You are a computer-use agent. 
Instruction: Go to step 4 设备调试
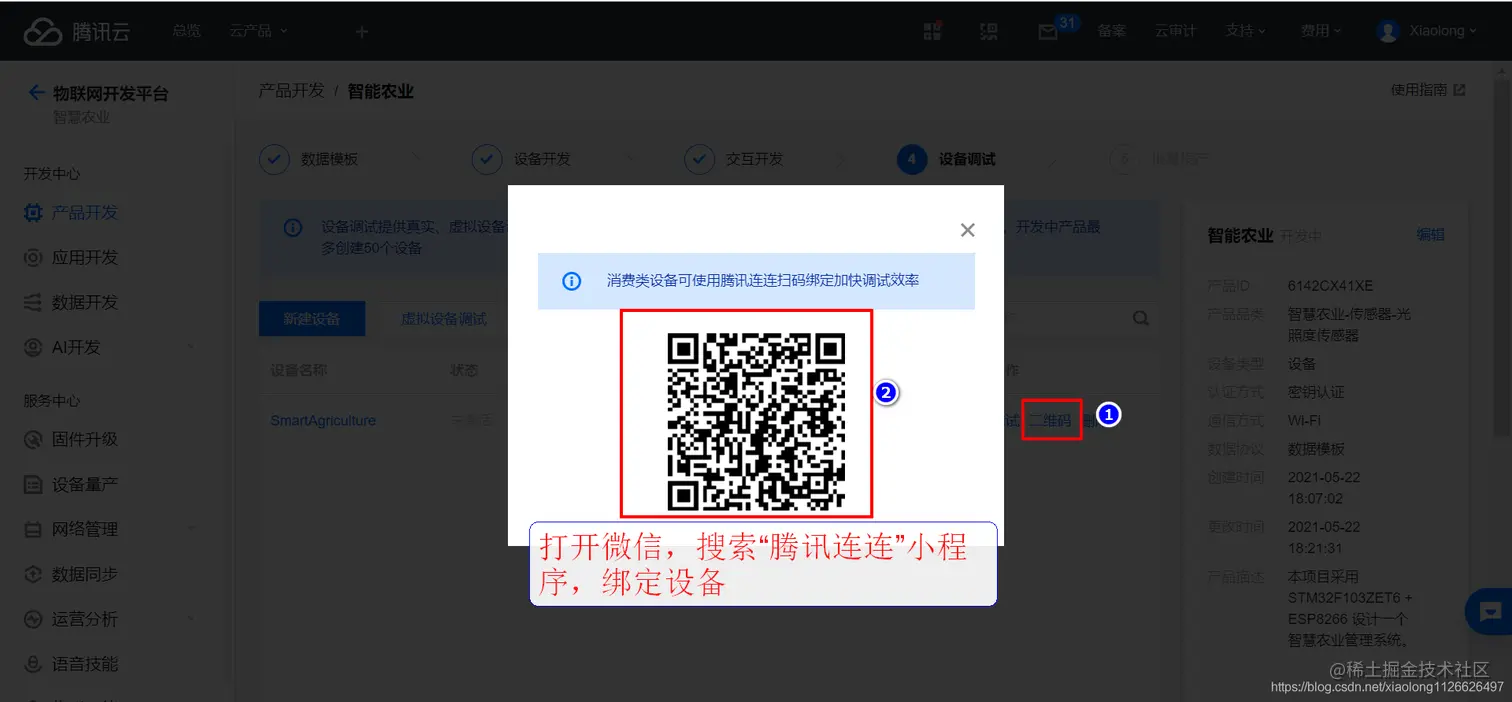[x=947, y=159]
